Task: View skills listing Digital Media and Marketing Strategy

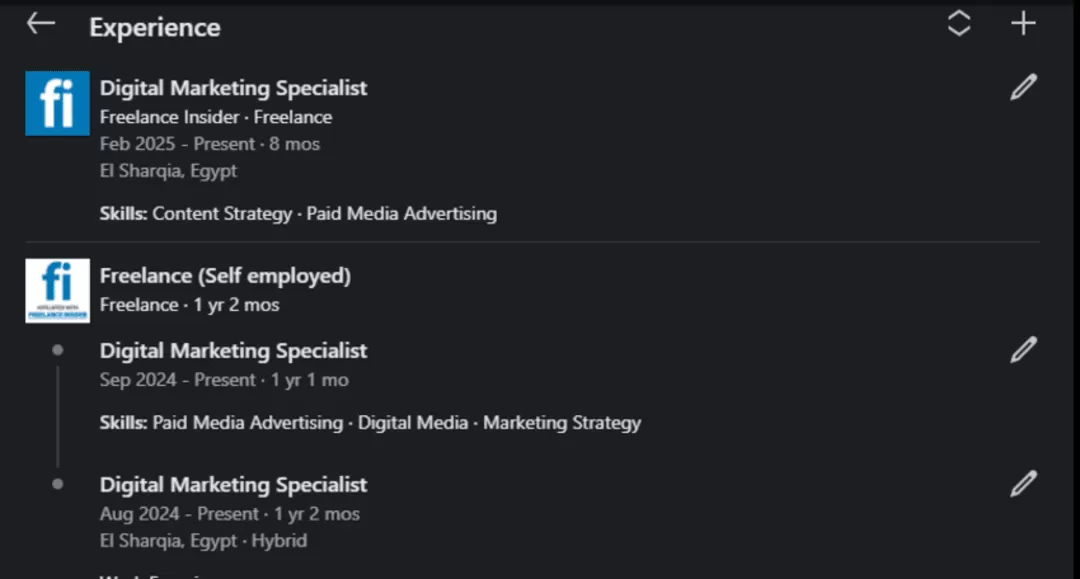Action: pos(370,423)
